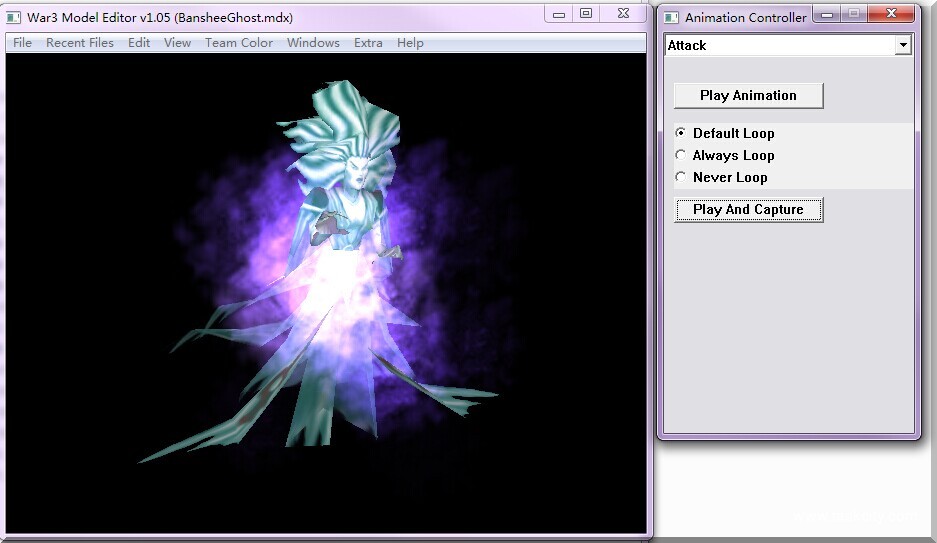Open the Recent Files submenu

point(80,43)
